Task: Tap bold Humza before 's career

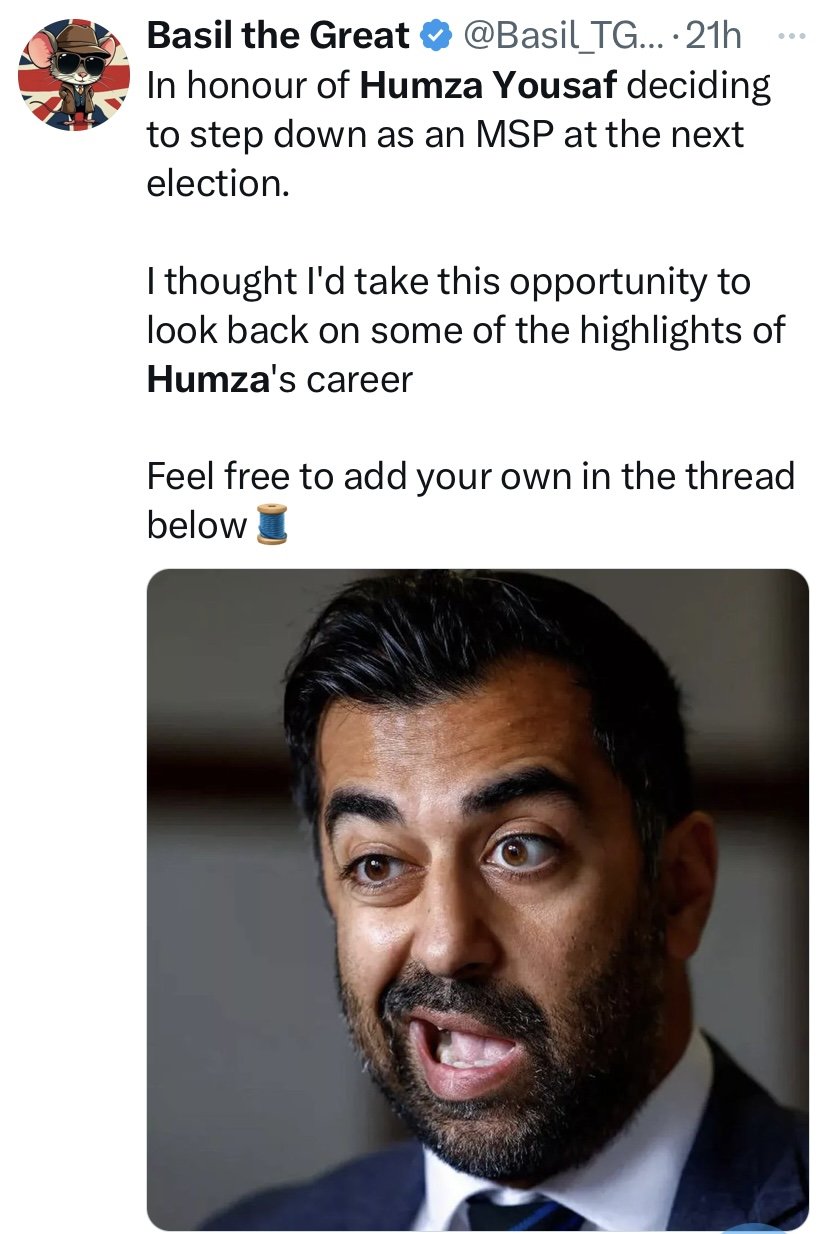Action: click(x=209, y=379)
